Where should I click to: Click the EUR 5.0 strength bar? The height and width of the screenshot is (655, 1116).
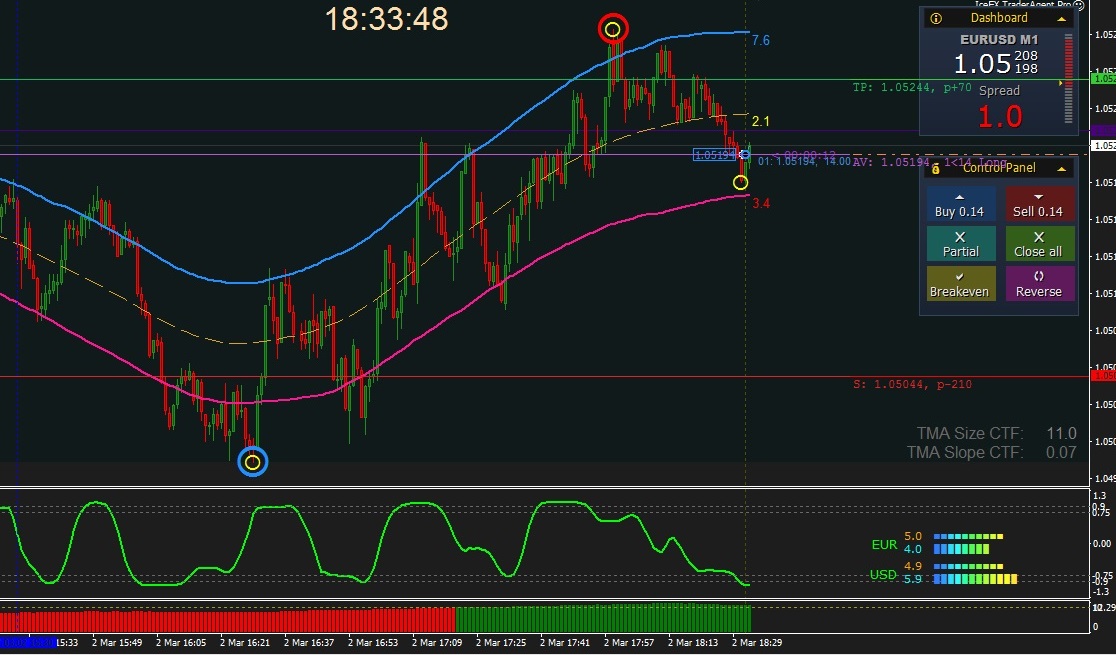968,537
